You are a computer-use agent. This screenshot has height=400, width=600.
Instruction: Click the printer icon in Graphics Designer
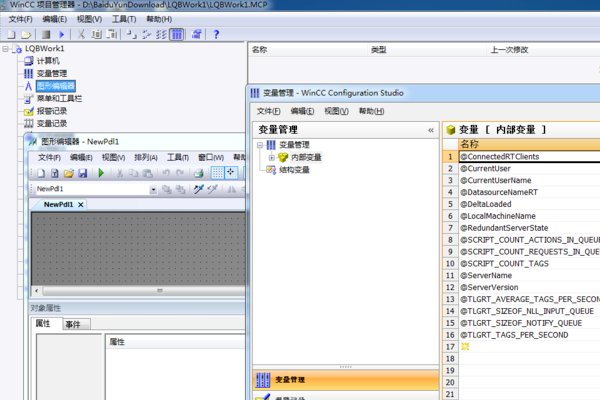click(x=199, y=173)
